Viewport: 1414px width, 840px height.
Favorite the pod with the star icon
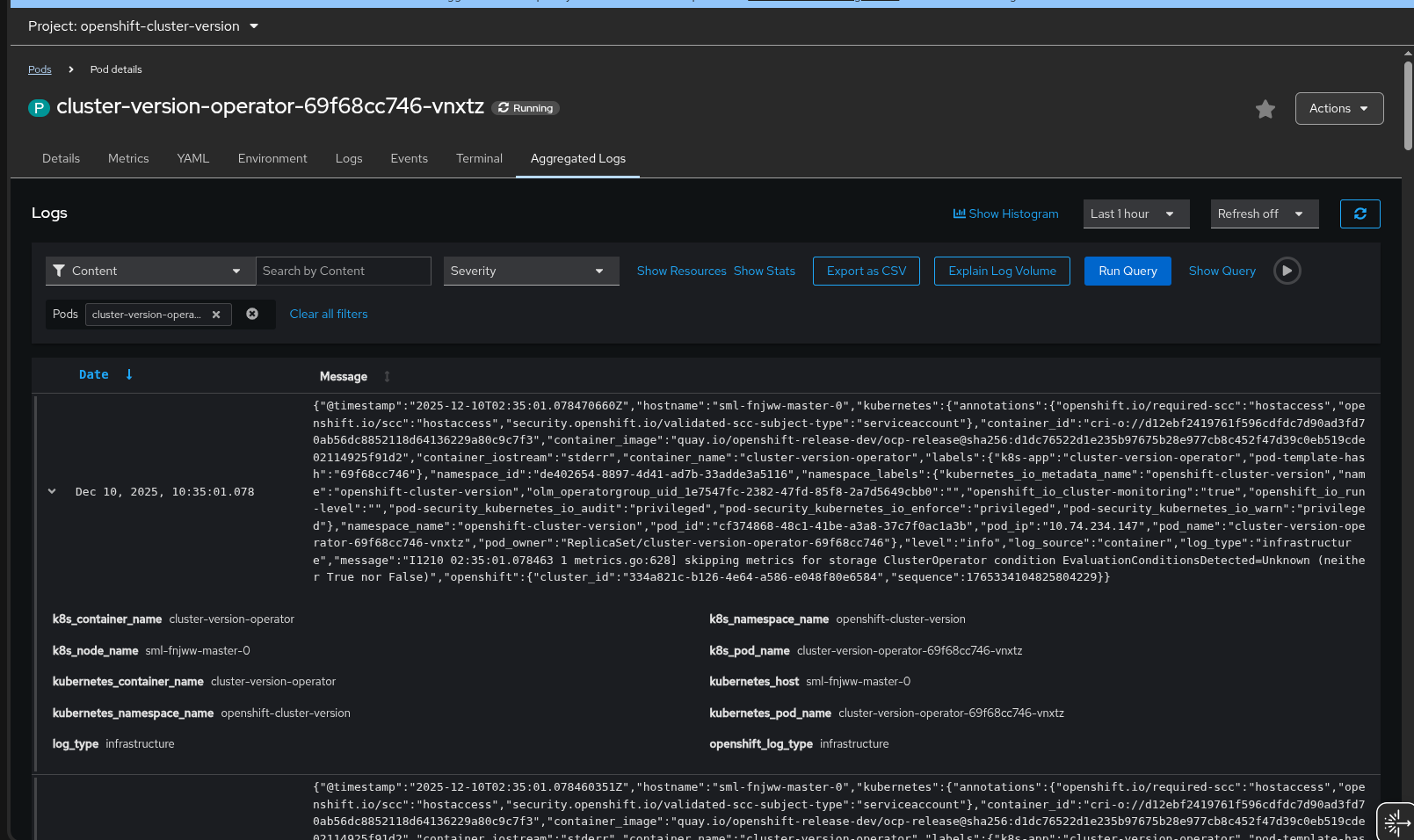(1265, 109)
